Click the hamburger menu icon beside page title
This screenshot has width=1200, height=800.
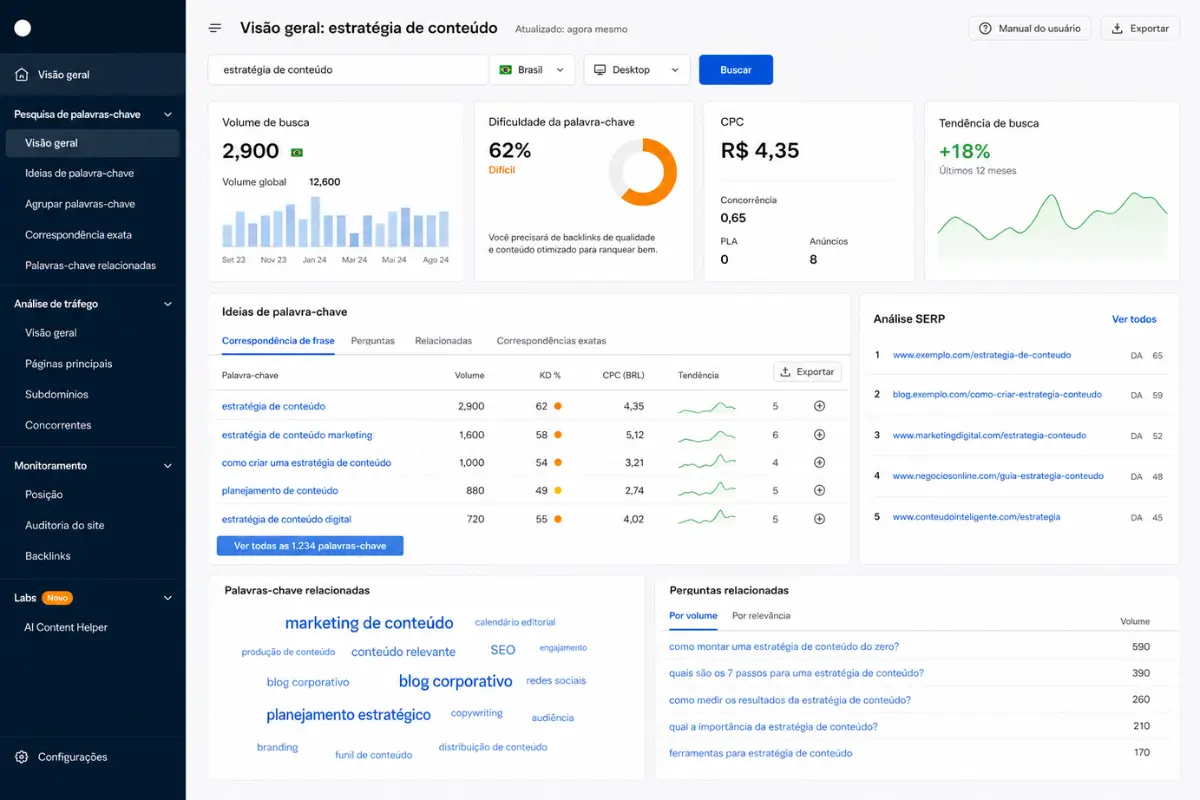pyautogui.click(x=215, y=28)
